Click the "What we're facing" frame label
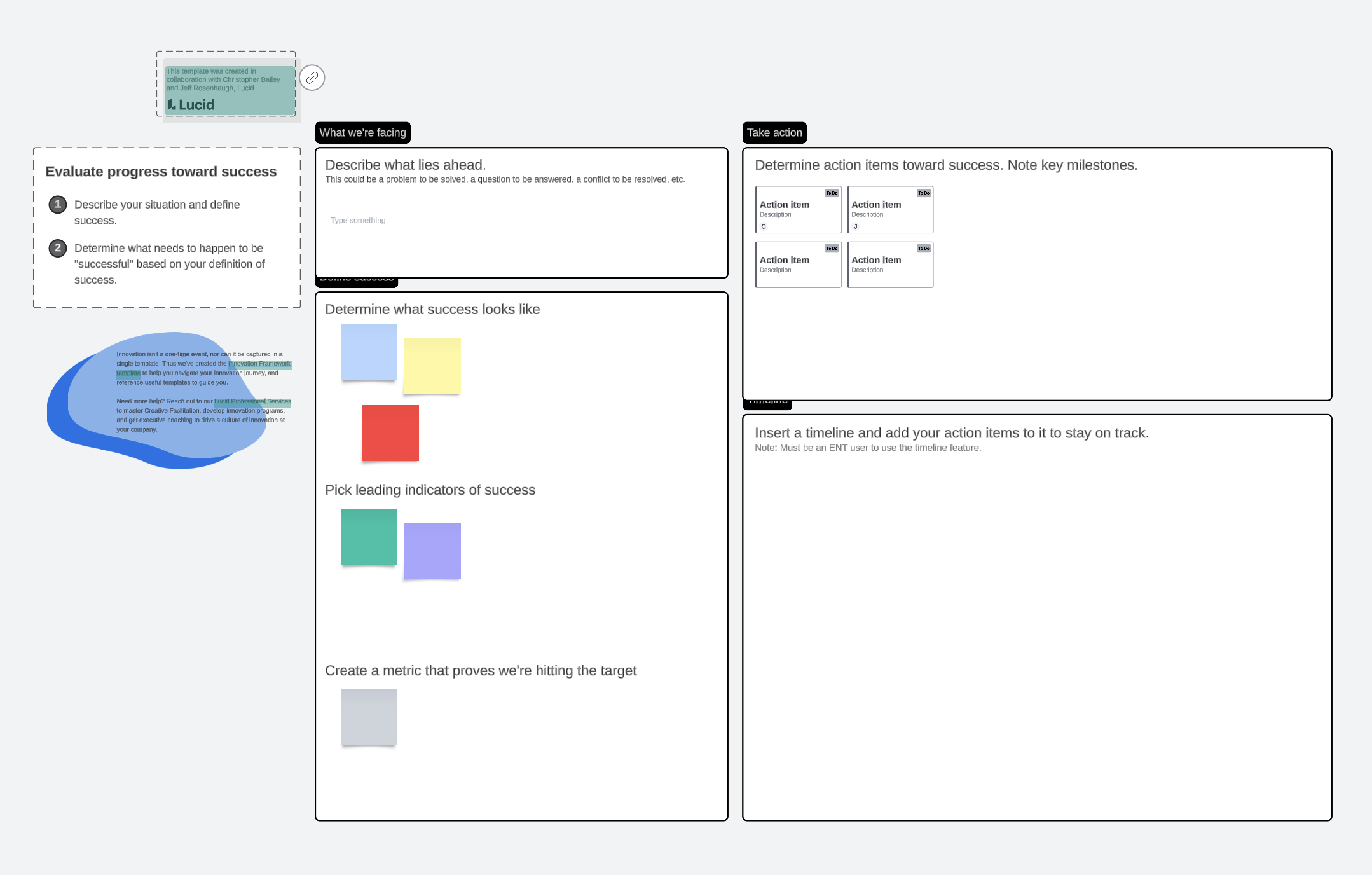 click(362, 133)
